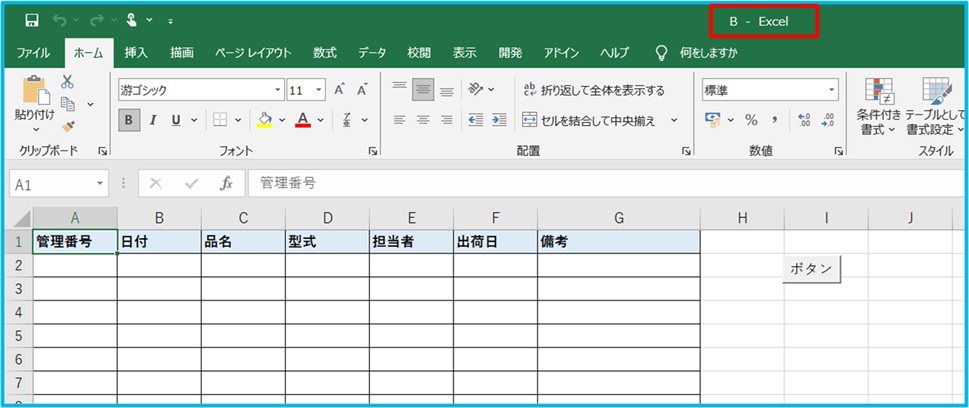
Task: Switch to the データ (Data) tab
Action: (x=372, y=52)
